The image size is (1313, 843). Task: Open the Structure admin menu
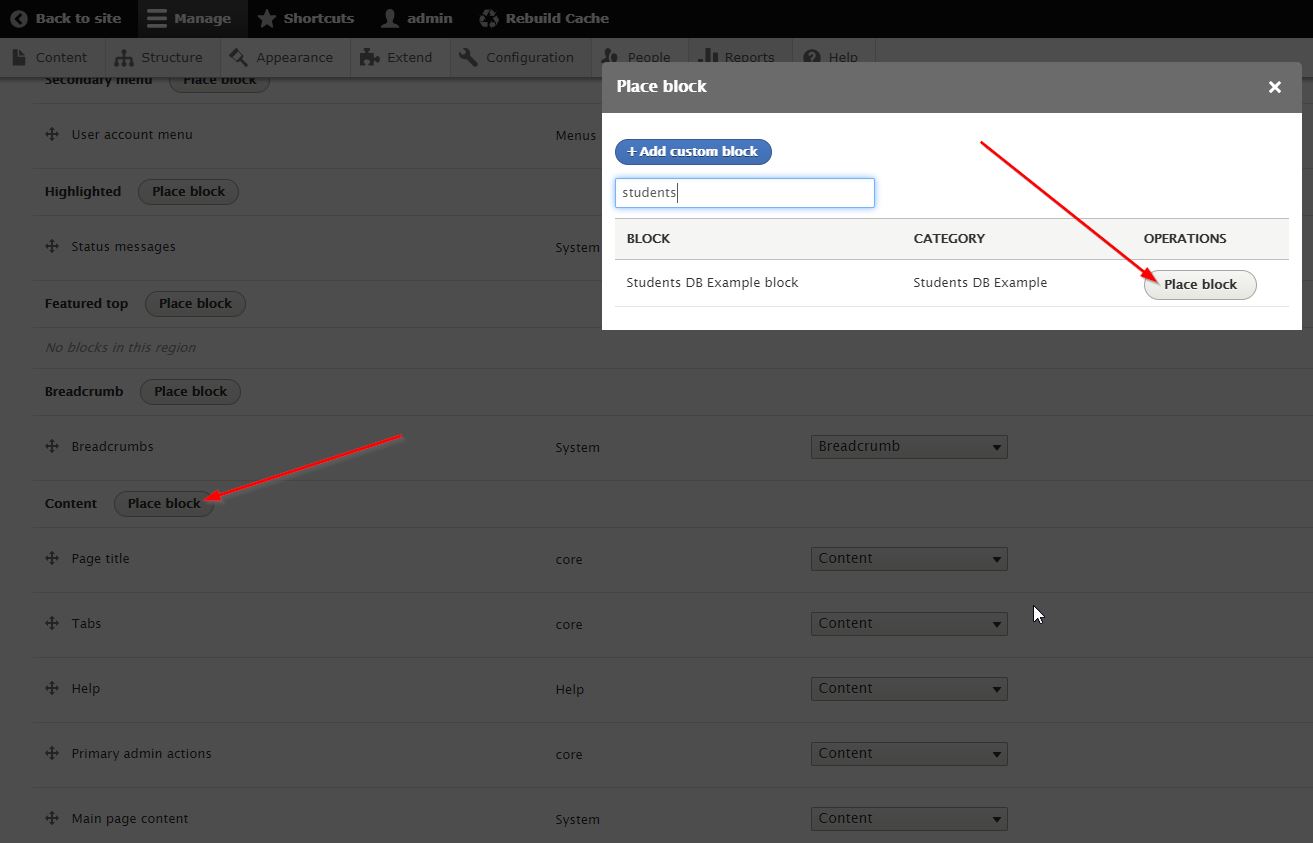tap(159, 57)
